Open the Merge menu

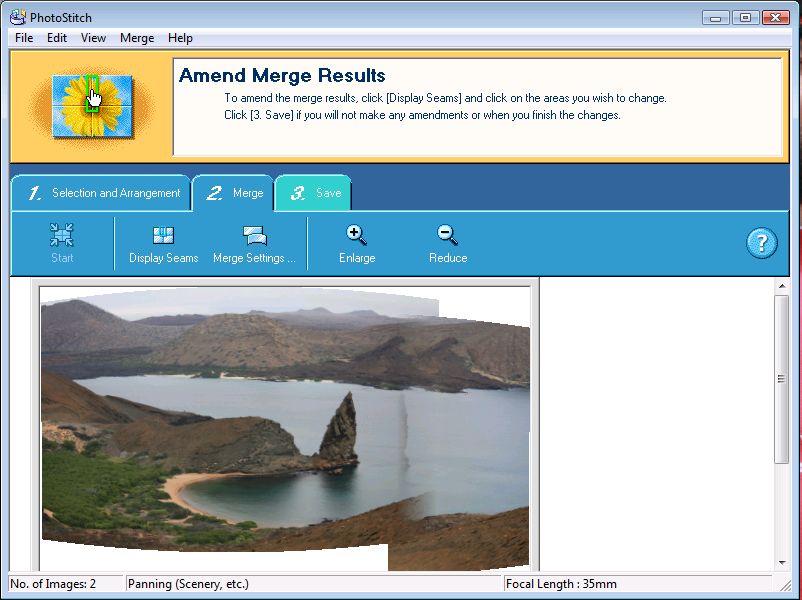pos(136,38)
